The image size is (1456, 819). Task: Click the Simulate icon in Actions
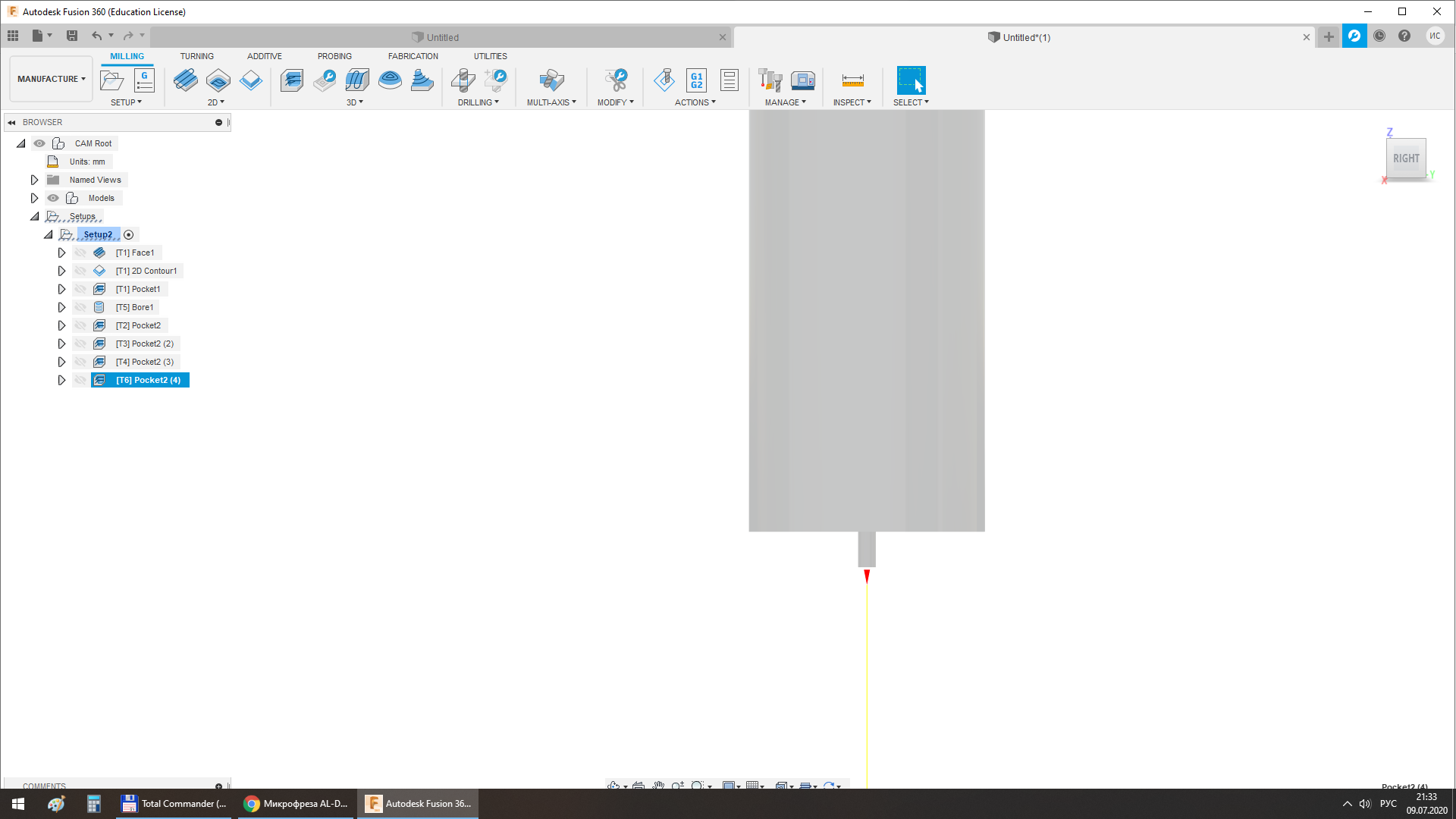(x=664, y=80)
